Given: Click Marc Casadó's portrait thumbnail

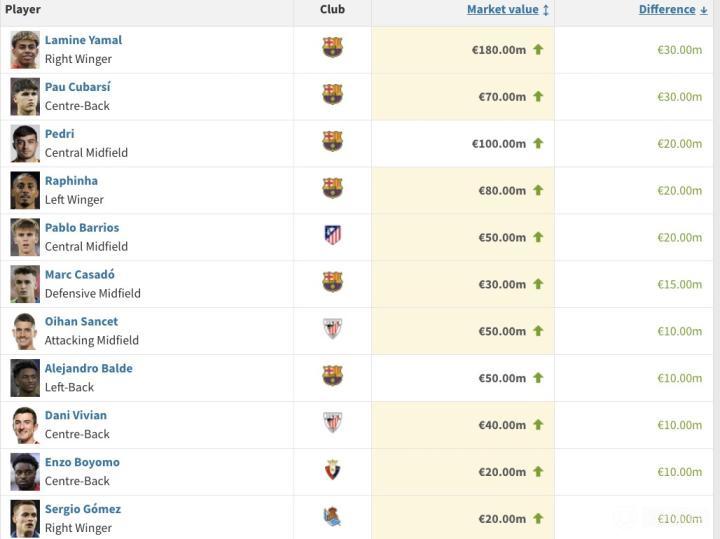Looking at the screenshot, I should tap(25, 284).
